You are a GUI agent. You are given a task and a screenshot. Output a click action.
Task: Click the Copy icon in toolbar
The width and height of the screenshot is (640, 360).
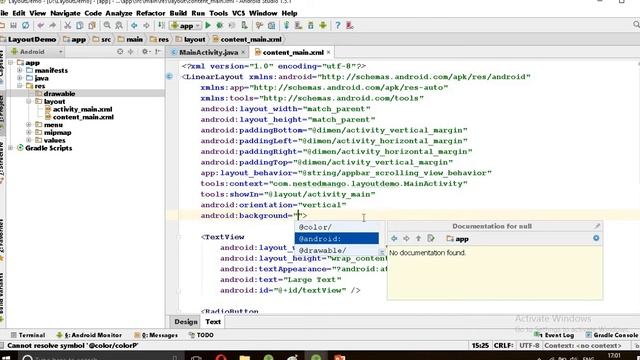[80, 26]
